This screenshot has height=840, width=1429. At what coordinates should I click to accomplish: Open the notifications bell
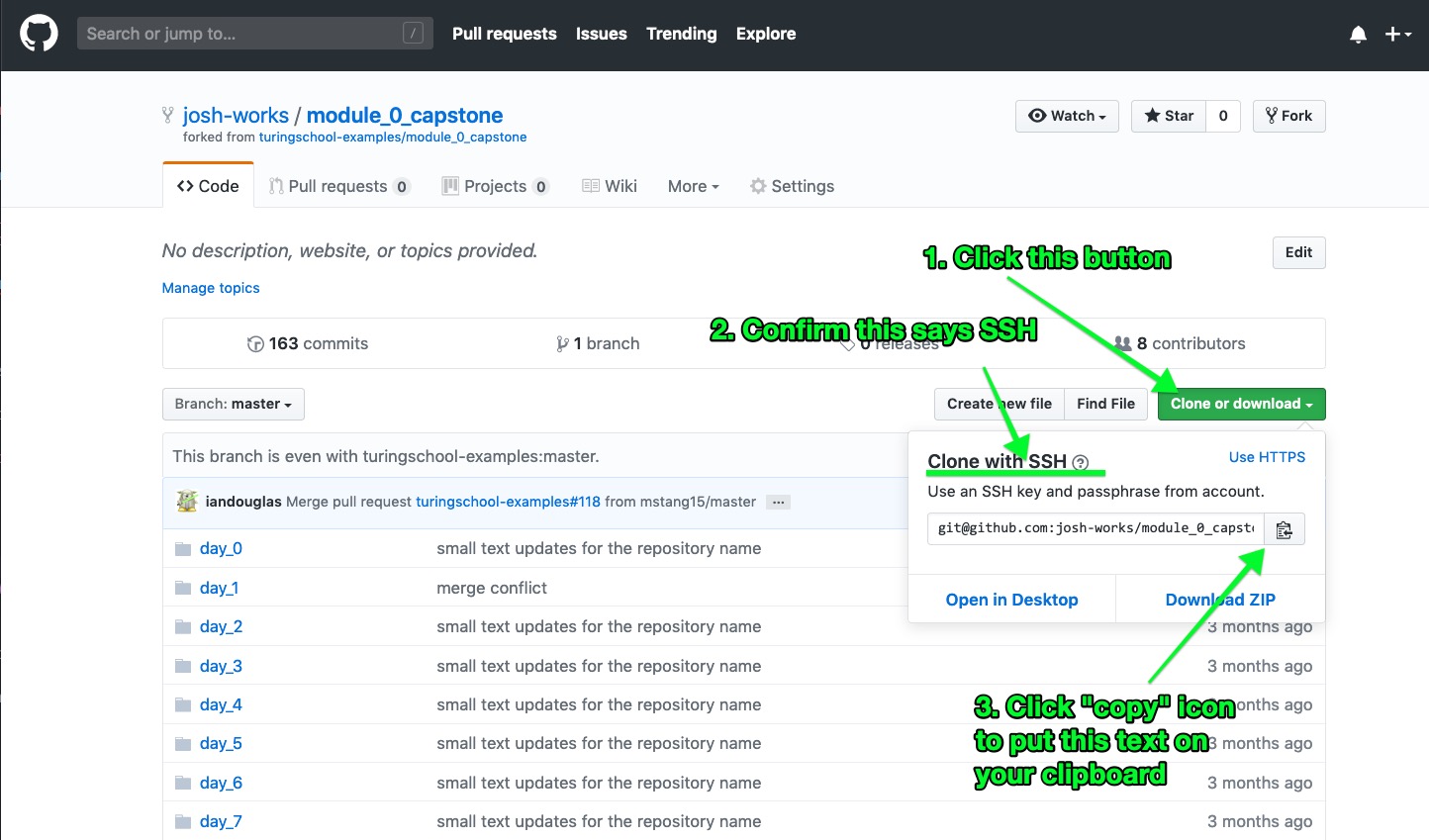tap(1359, 35)
